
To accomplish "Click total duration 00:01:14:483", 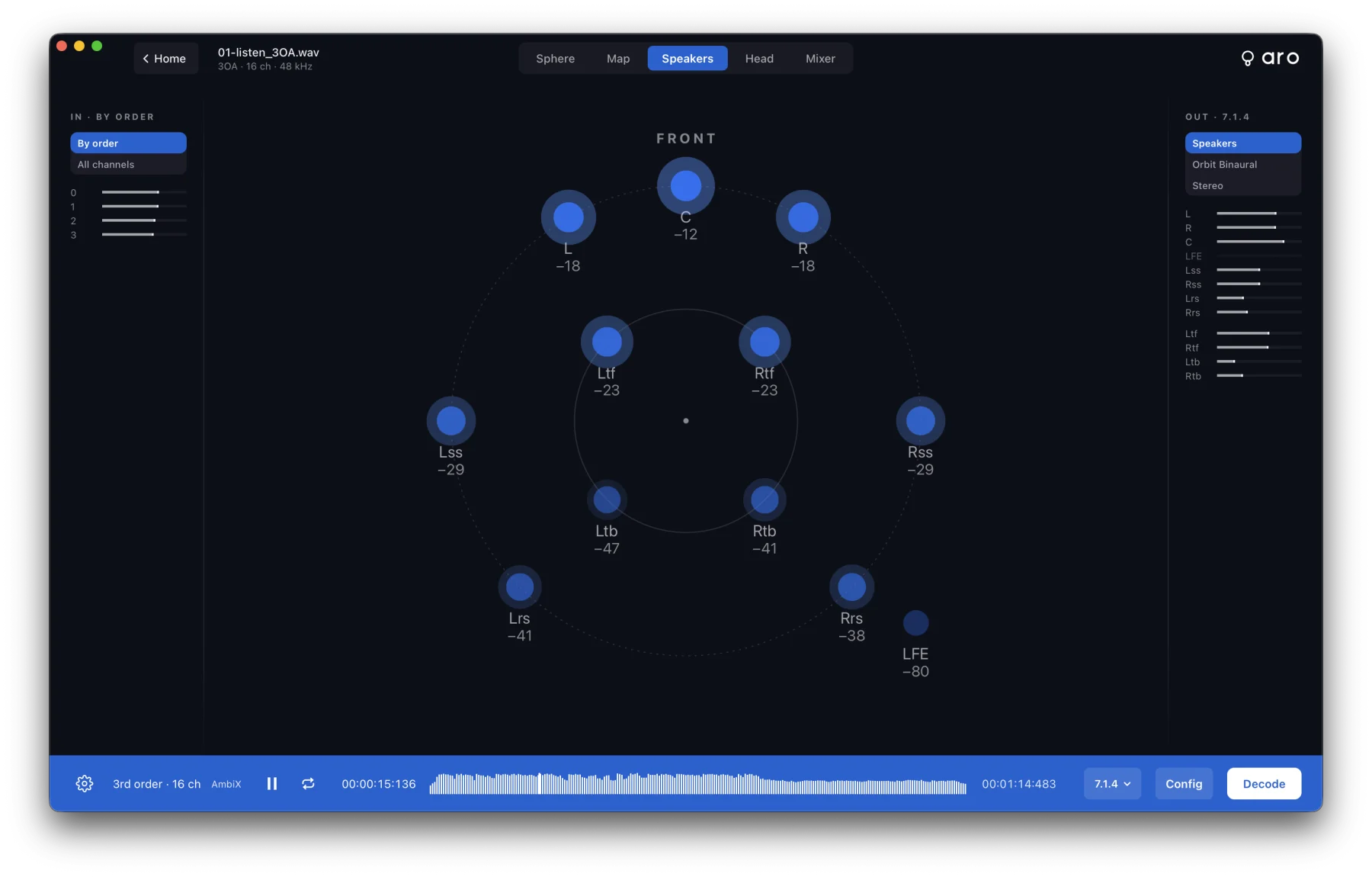I will coord(1019,784).
